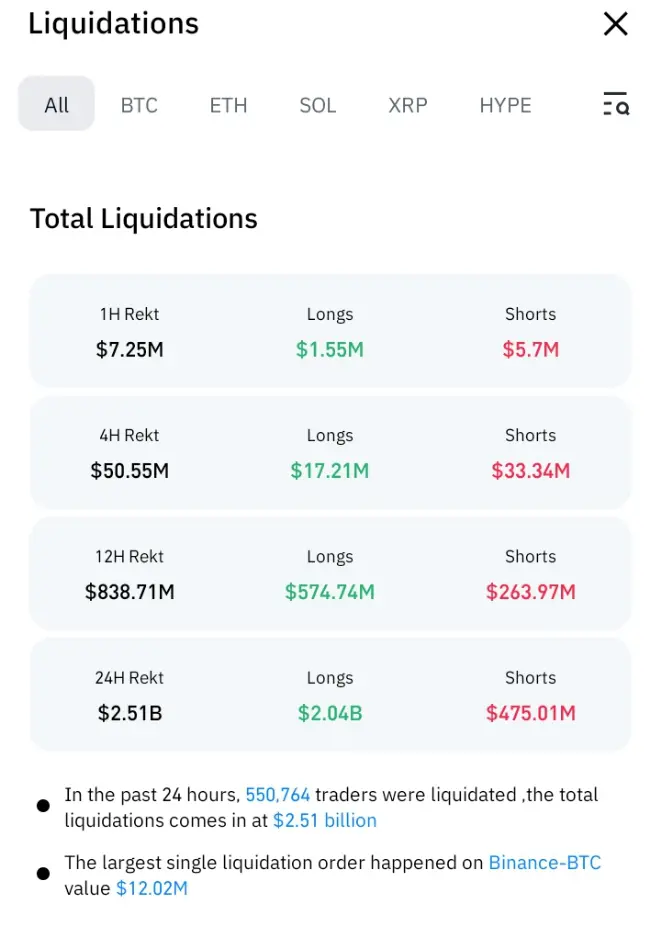This screenshot has height=944, width=661.
Task: Select the All coins tab
Action: 57,105
